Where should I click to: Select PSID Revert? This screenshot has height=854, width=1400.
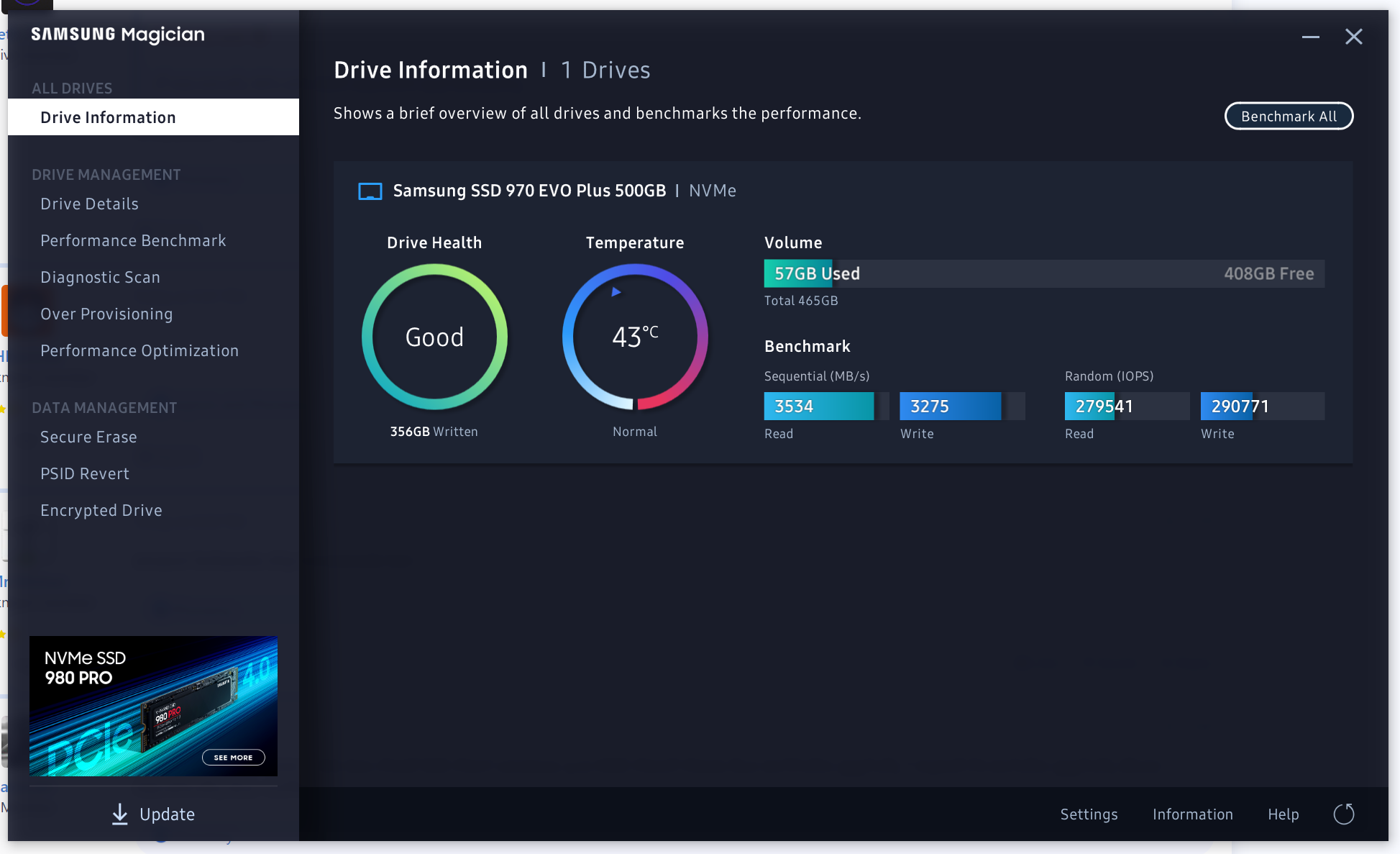[x=85, y=474]
